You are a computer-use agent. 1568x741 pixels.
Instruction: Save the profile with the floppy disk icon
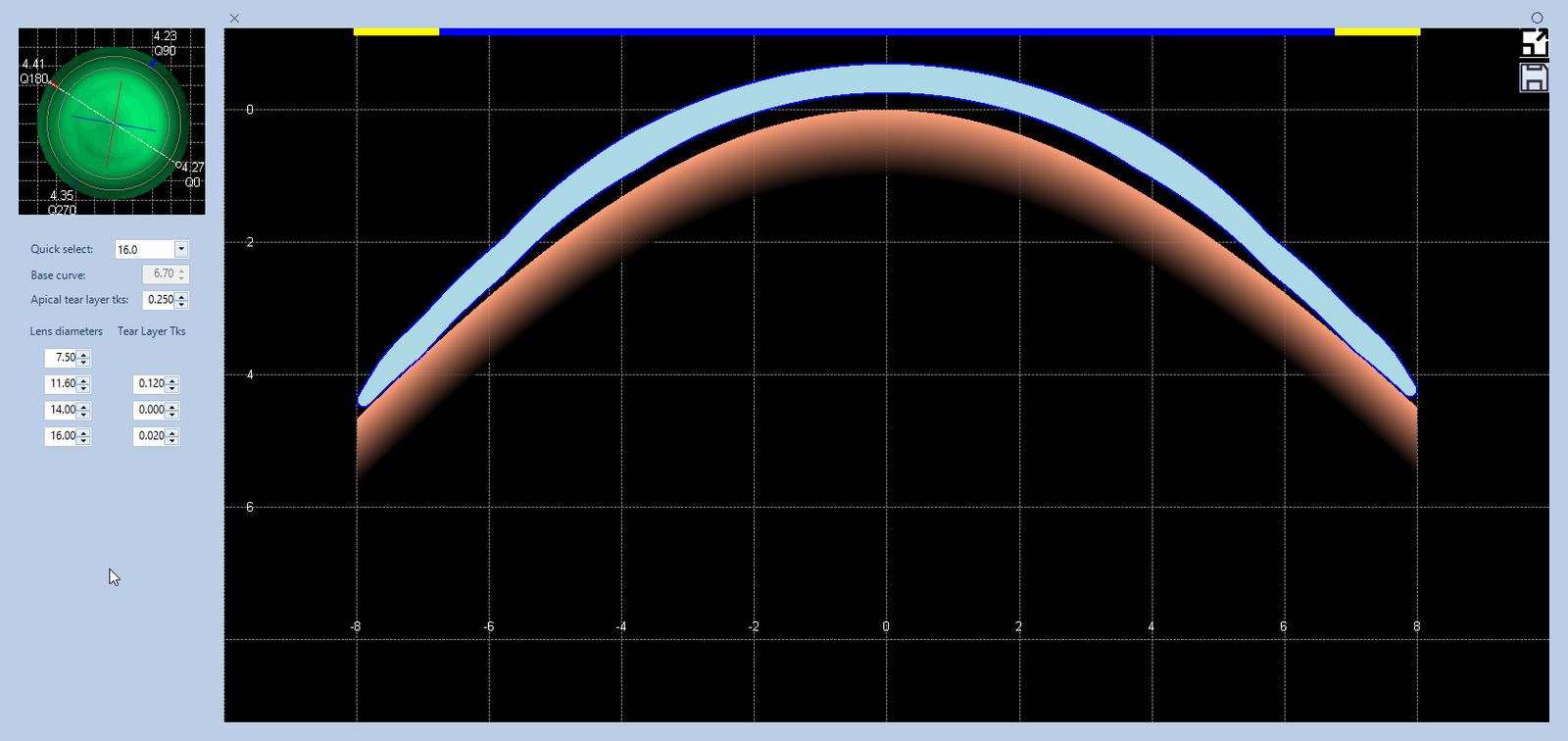click(x=1534, y=77)
